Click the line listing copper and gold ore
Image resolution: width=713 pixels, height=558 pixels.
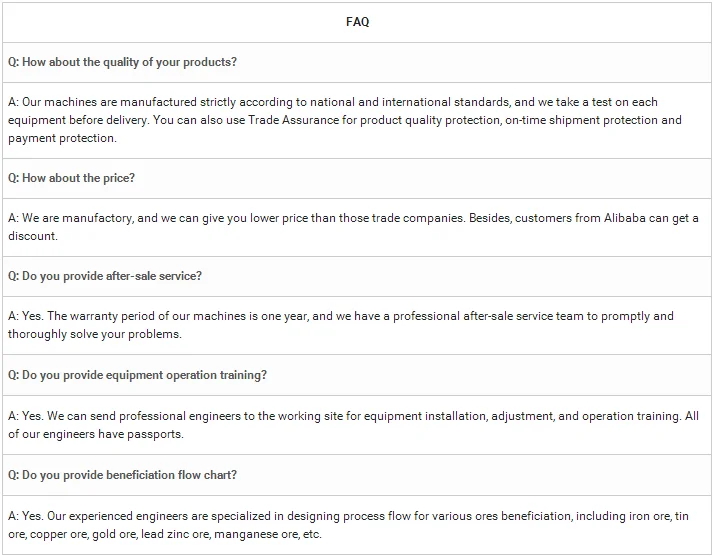[x=165, y=534]
